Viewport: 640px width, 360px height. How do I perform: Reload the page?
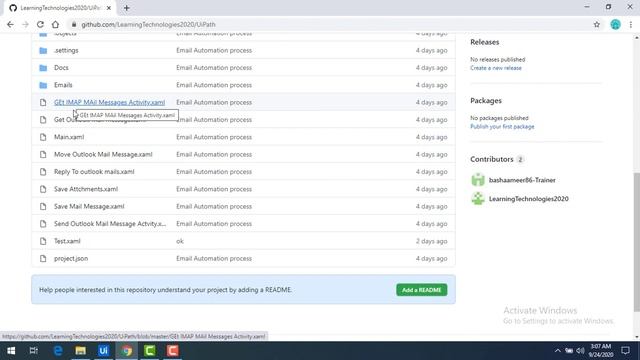40,24
